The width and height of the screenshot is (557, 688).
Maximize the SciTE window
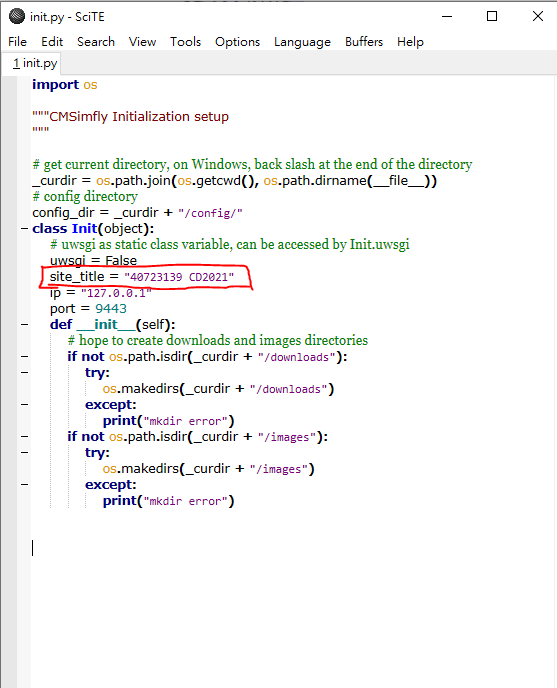click(x=492, y=16)
